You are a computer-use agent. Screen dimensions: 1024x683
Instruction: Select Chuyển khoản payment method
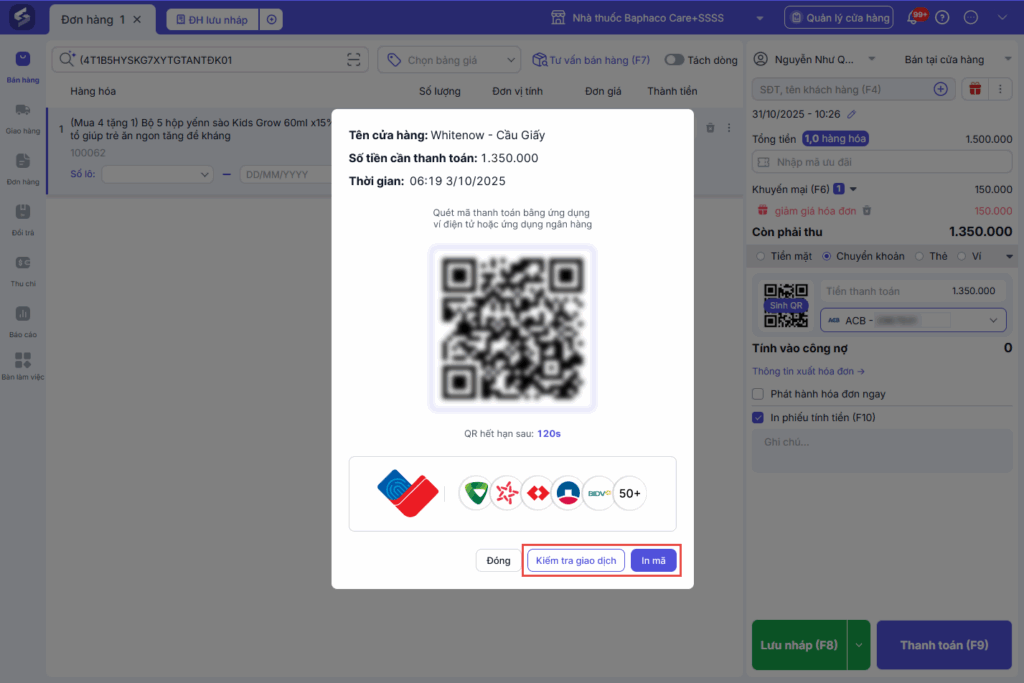point(827,256)
